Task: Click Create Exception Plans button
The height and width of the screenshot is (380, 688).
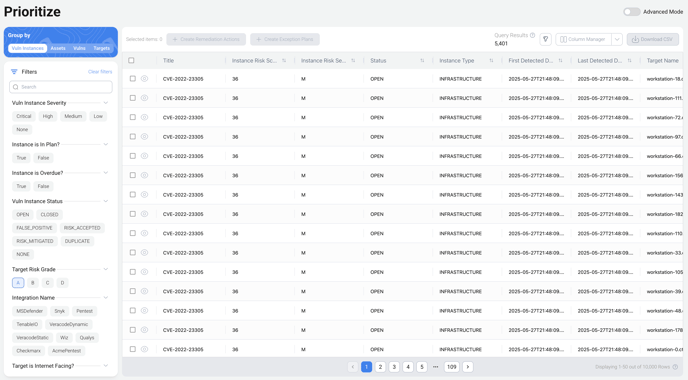Action: 285,39
